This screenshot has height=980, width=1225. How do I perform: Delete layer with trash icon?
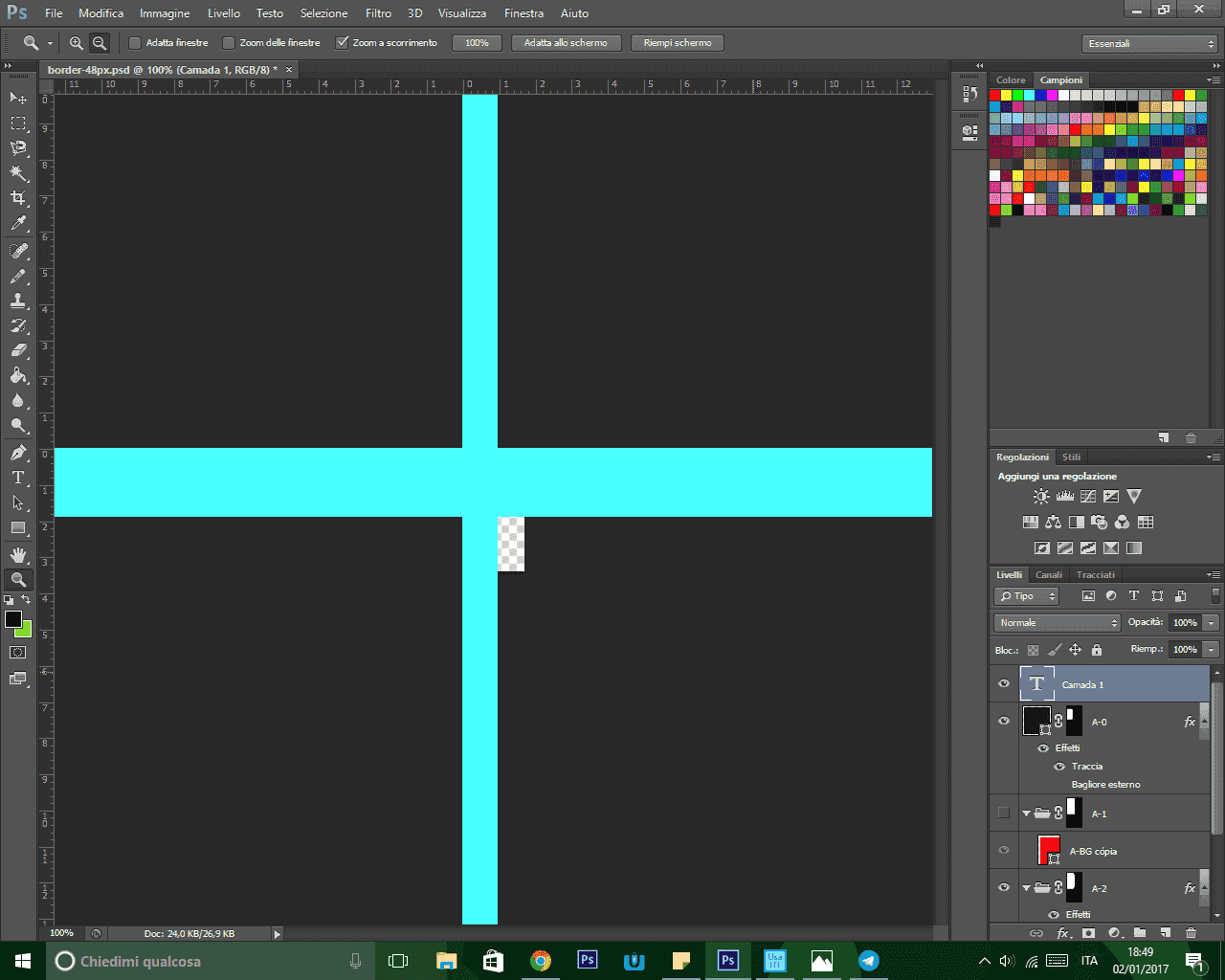(1191, 933)
